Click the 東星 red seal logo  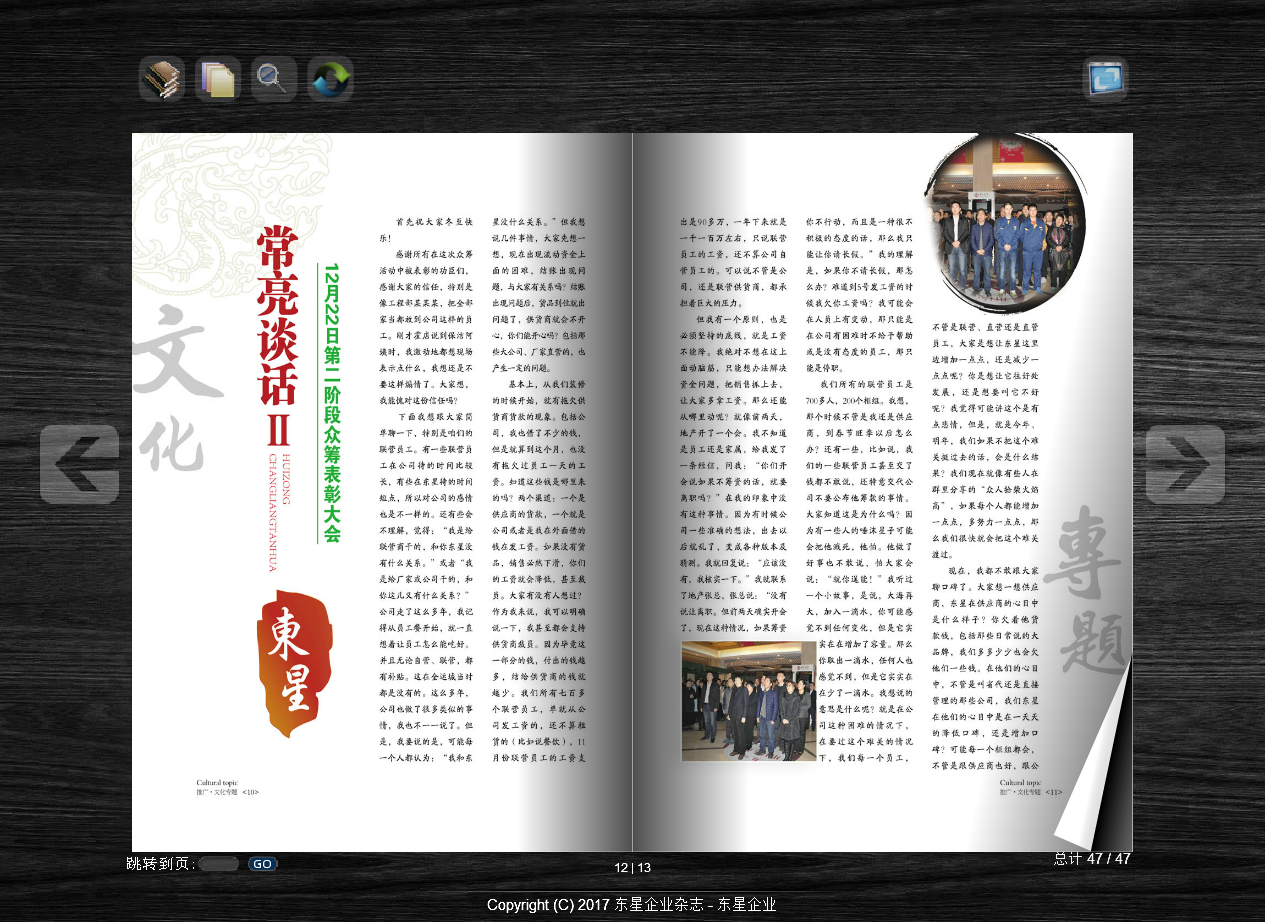[x=293, y=664]
